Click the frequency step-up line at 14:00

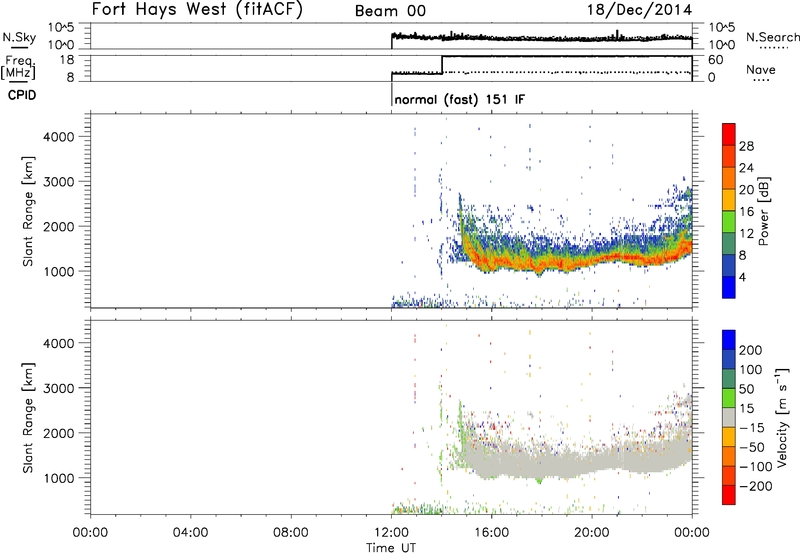(442, 65)
